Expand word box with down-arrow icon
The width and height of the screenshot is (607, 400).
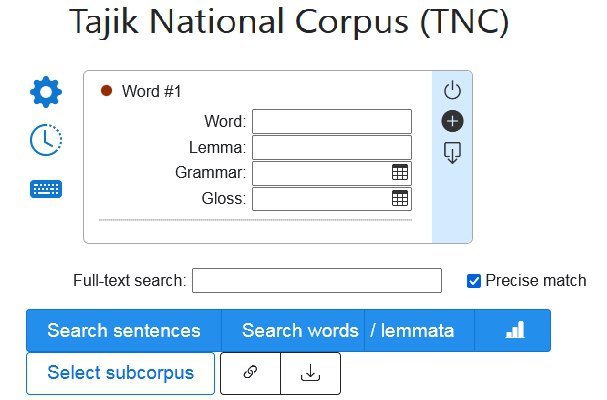click(x=452, y=153)
